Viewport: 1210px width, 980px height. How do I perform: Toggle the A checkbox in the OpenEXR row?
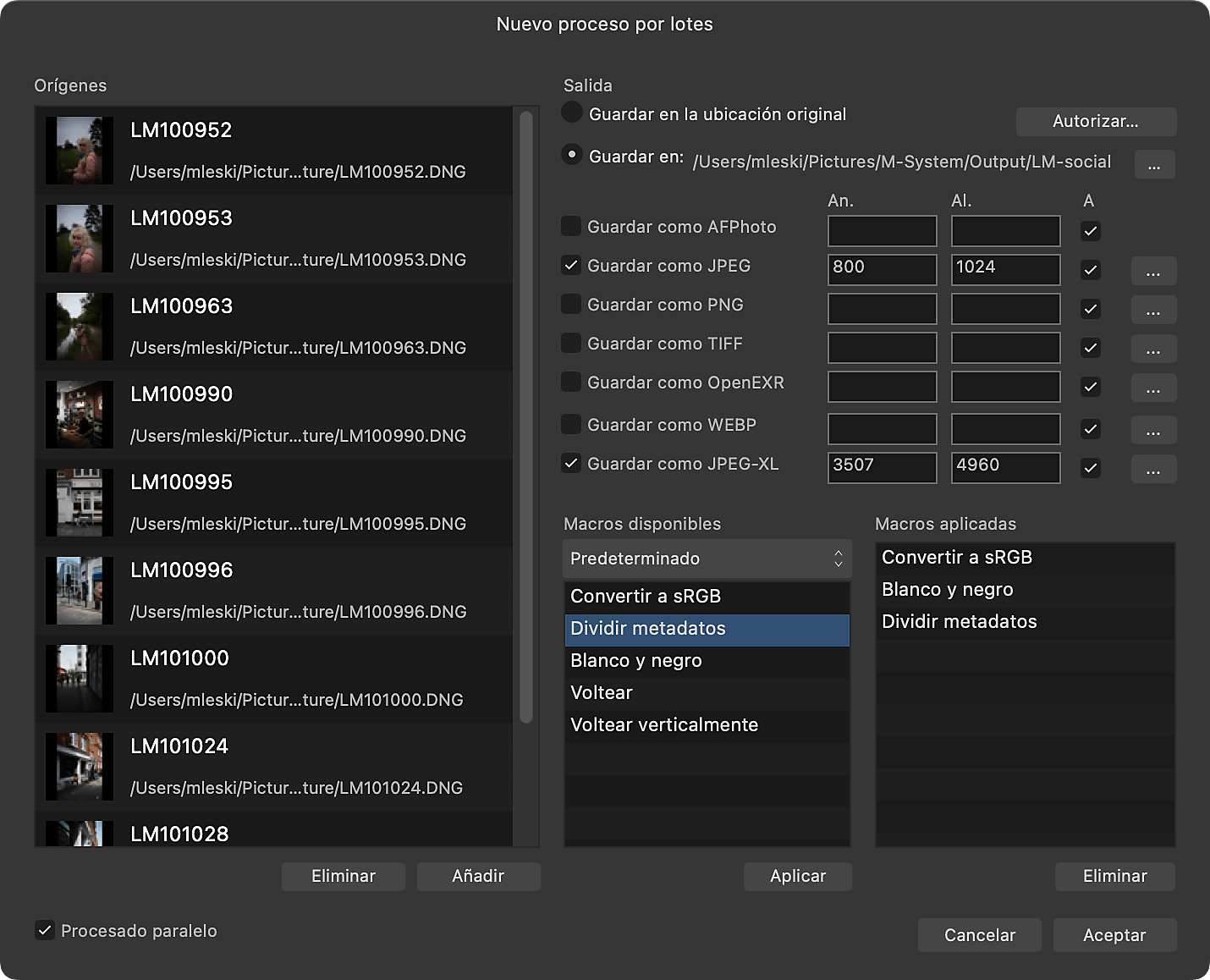1091,387
